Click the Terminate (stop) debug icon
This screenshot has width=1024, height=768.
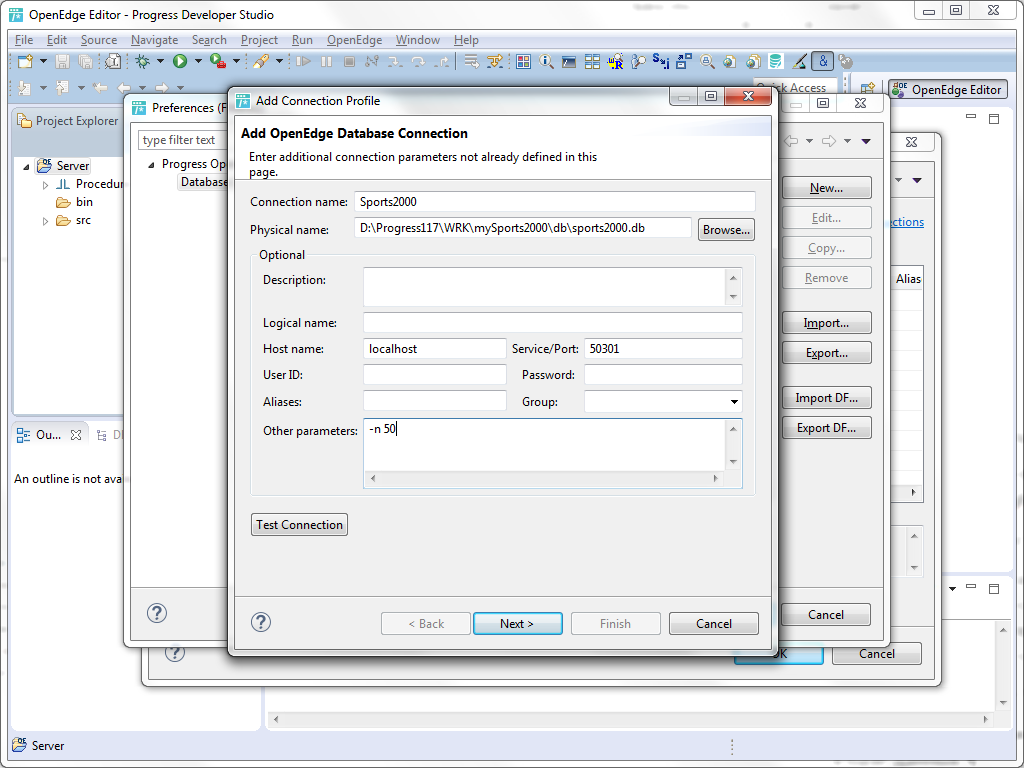349,62
